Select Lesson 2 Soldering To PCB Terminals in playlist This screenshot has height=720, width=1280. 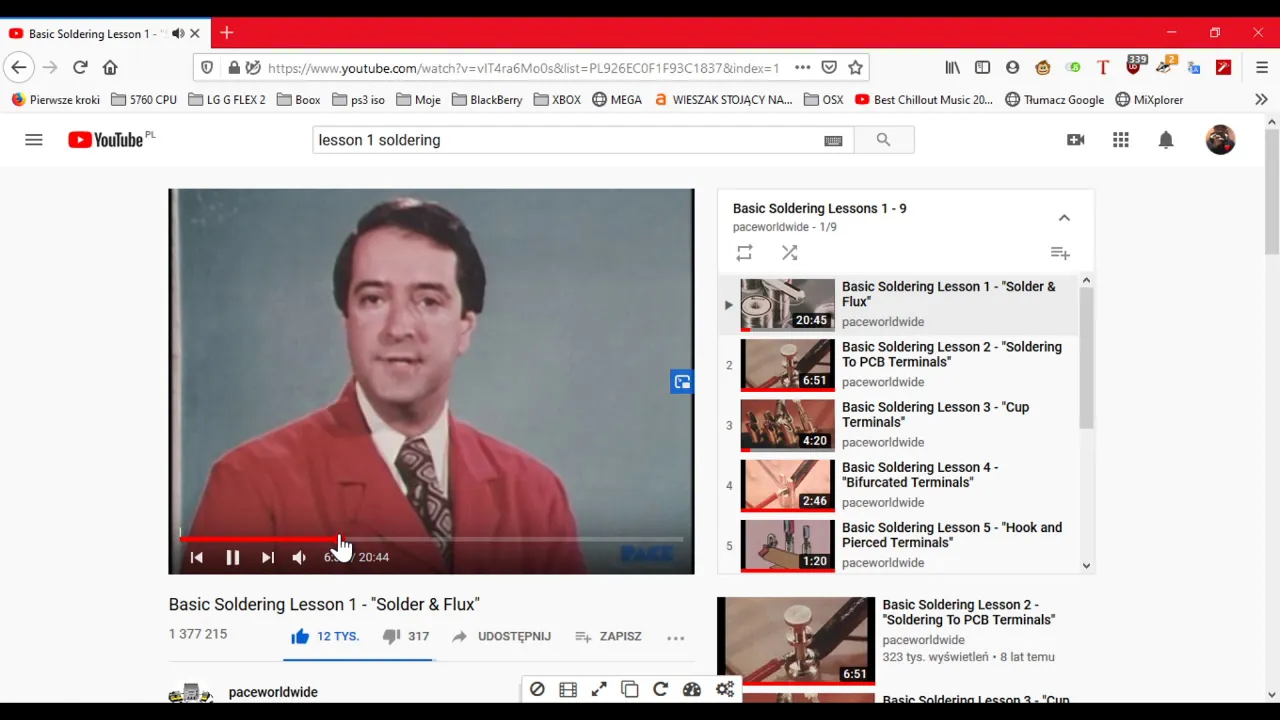[898, 365]
